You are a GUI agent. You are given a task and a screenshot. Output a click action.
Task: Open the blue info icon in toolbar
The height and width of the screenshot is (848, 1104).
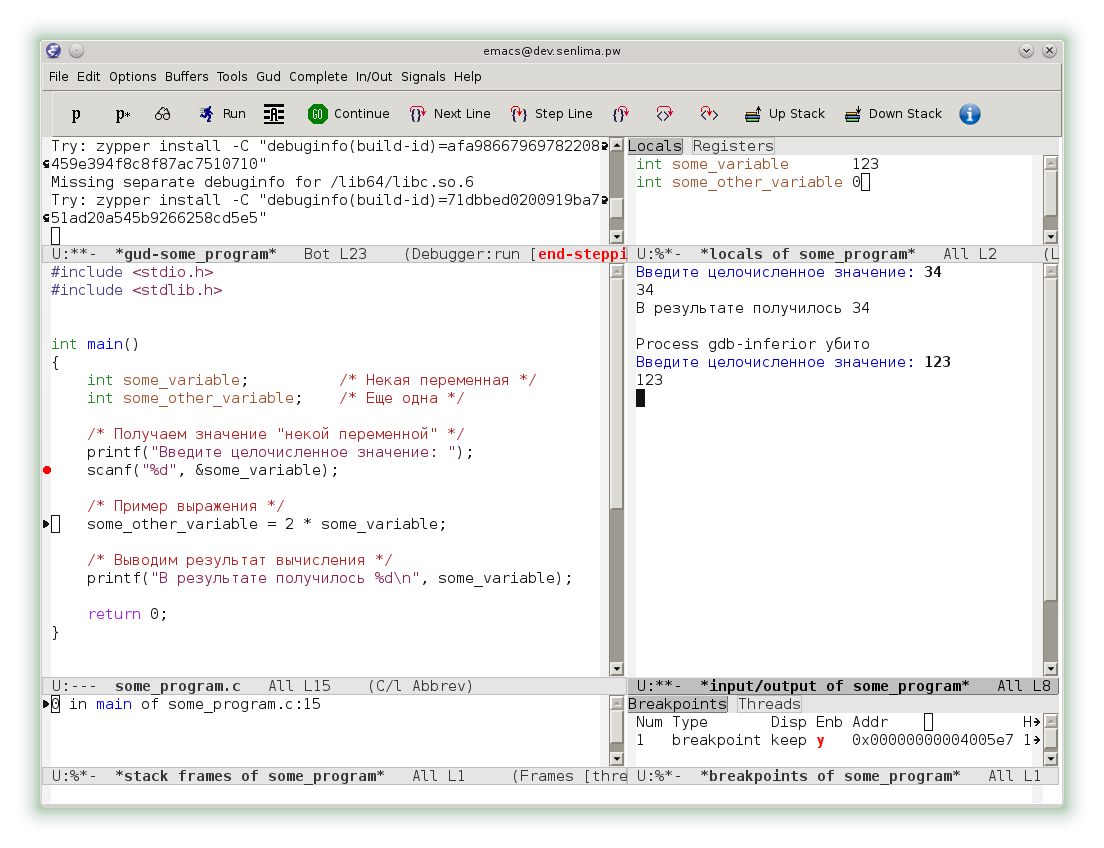[969, 114]
